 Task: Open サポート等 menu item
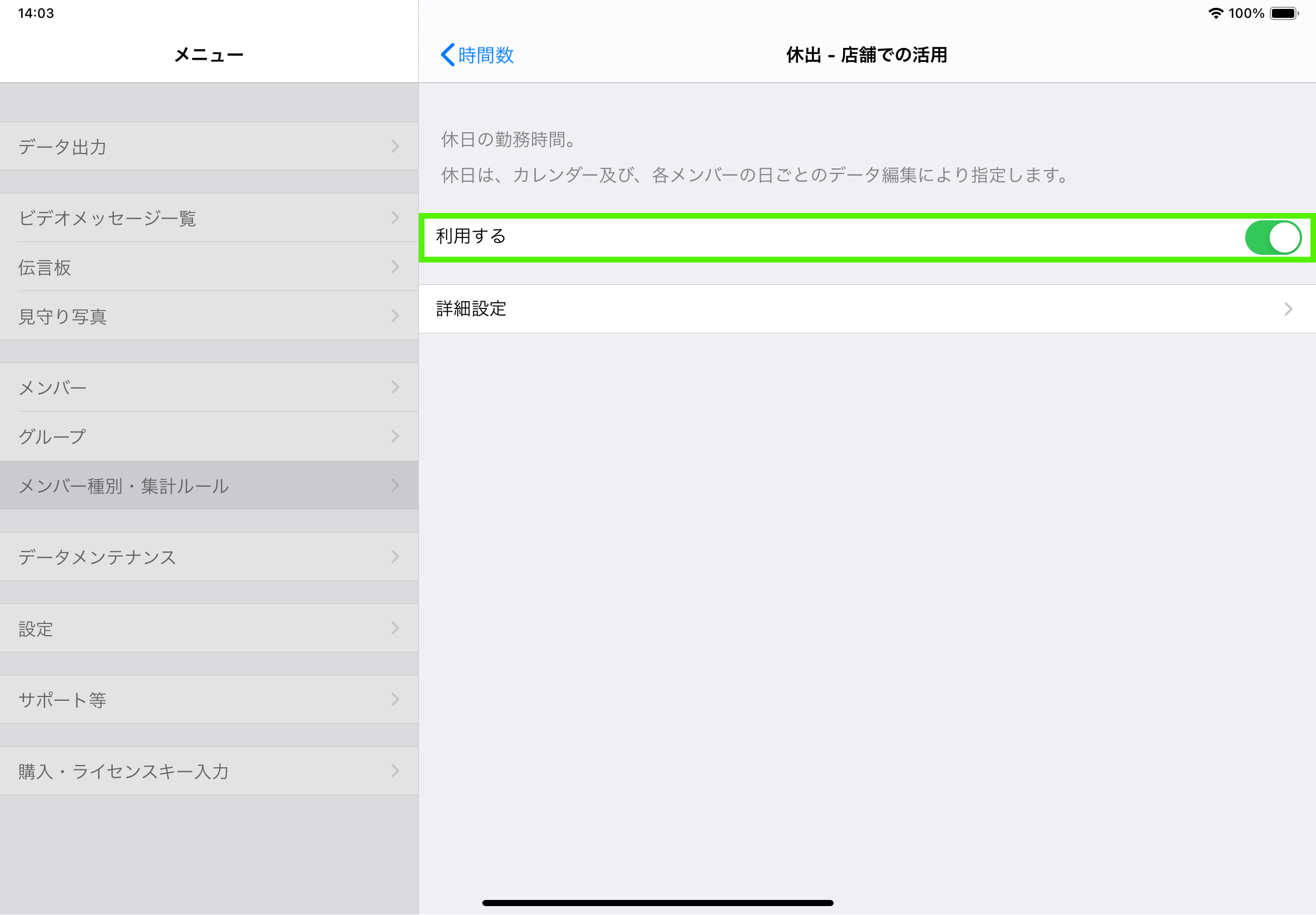point(209,699)
